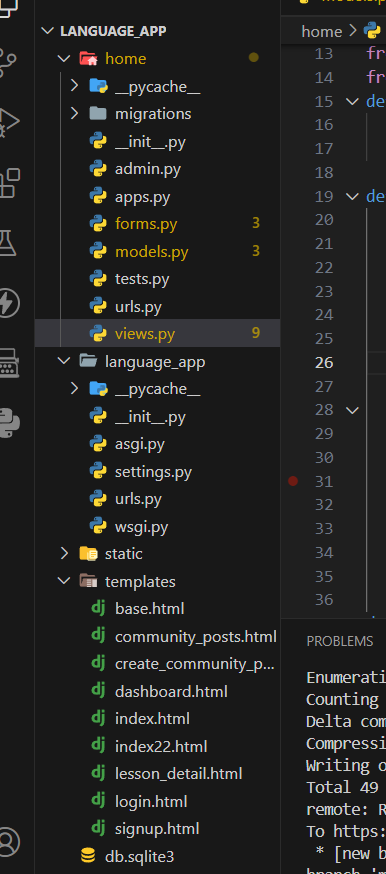Click Python file icon in breadcrumb
This screenshot has height=874, width=386.
click(x=373, y=30)
